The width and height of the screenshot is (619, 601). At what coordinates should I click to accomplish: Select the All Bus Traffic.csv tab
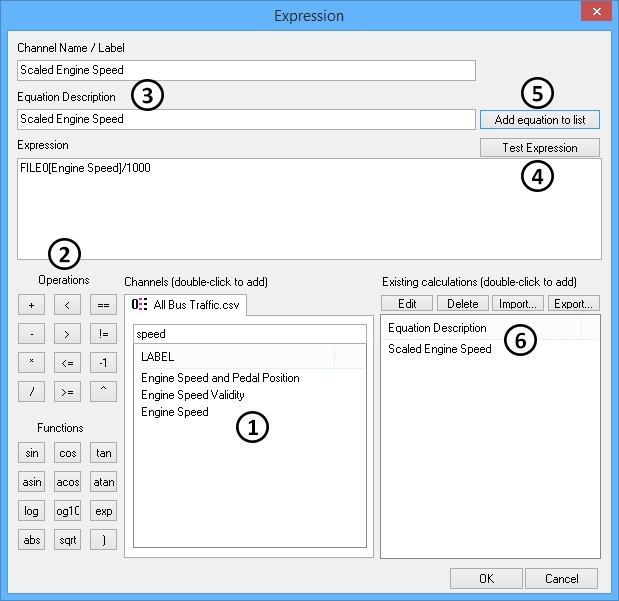tap(187, 304)
